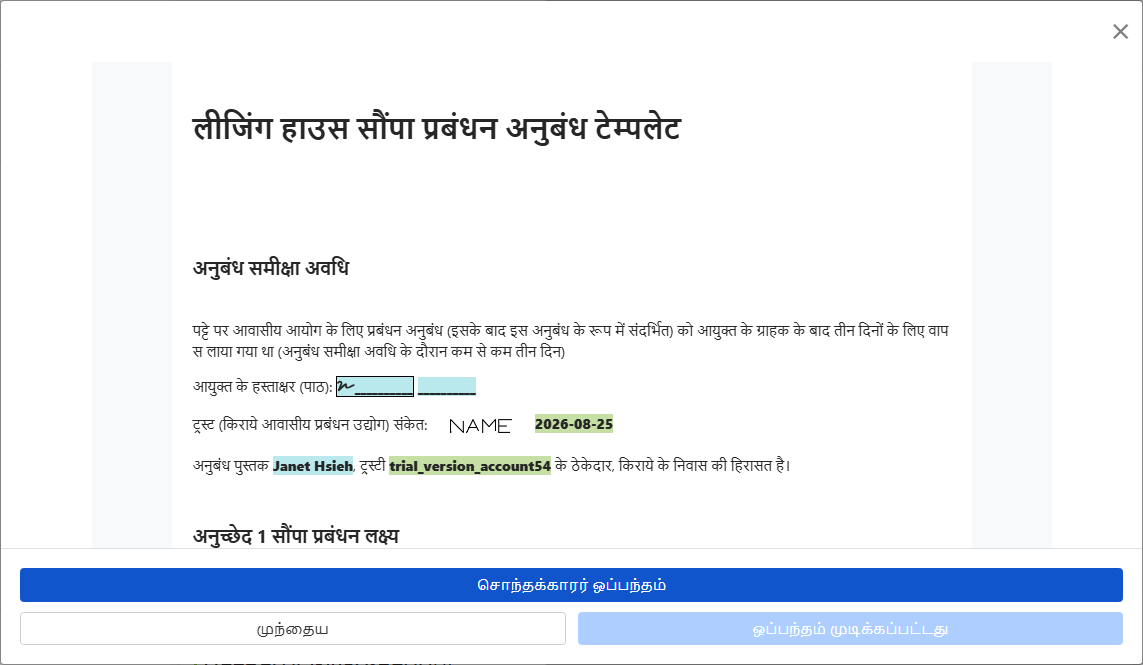Image resolution: width=1143 pixels, height=665 pixels.
Task: Select the first signature field with scribble
Action: click(375, 386)
